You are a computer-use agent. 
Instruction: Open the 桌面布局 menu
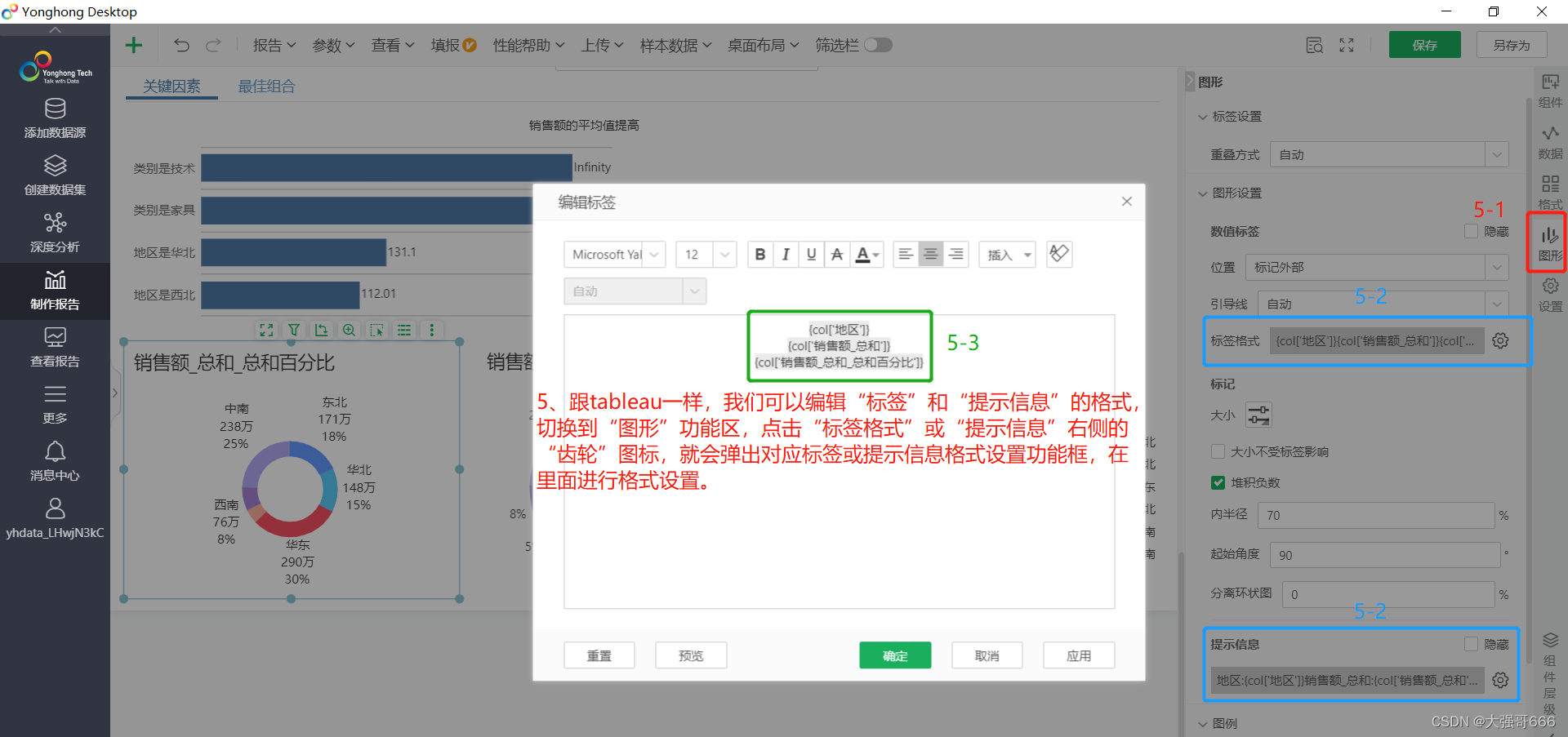[764, 46]
